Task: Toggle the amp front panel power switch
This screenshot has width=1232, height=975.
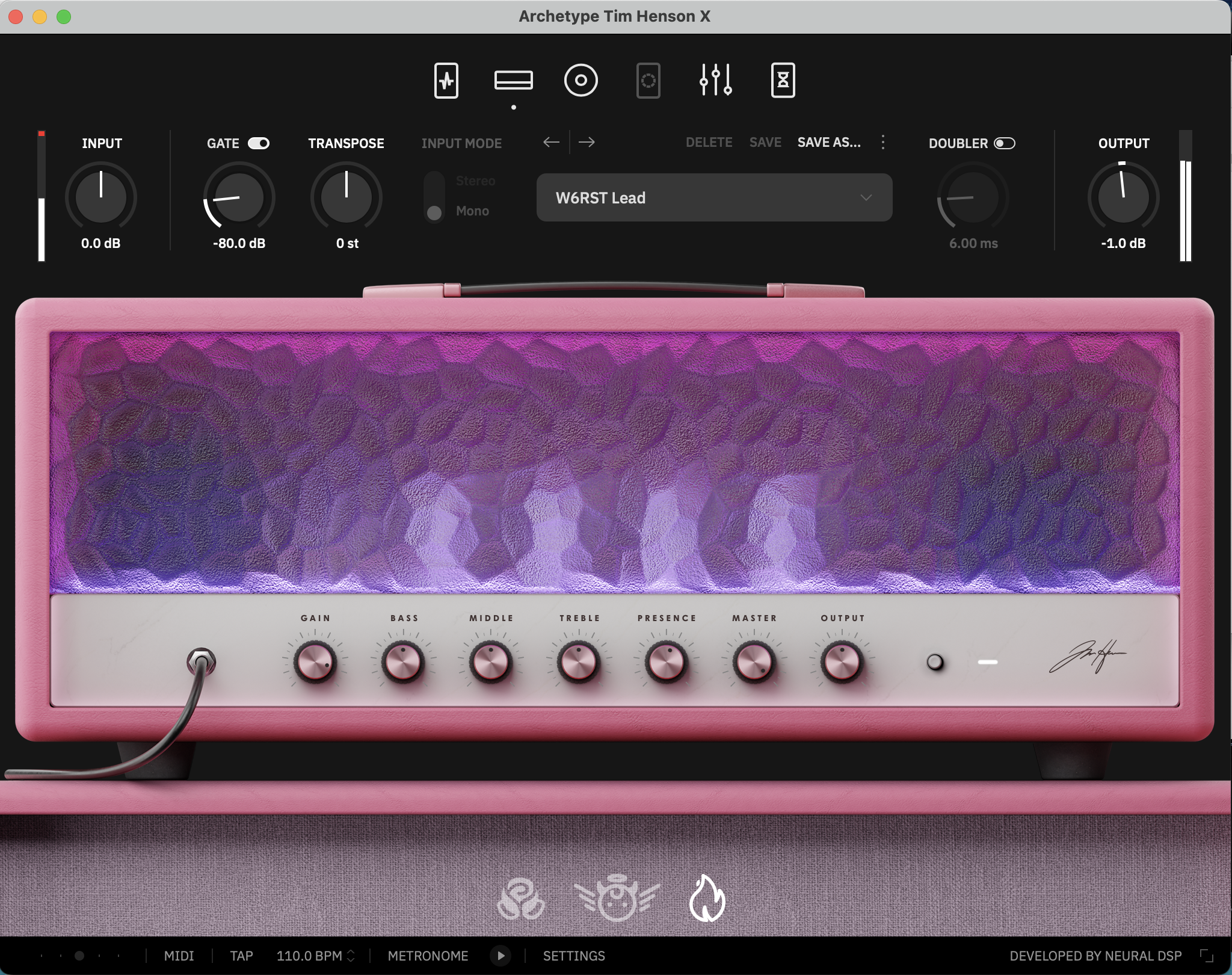Action: pyautogui.click(x=935, y=662)
